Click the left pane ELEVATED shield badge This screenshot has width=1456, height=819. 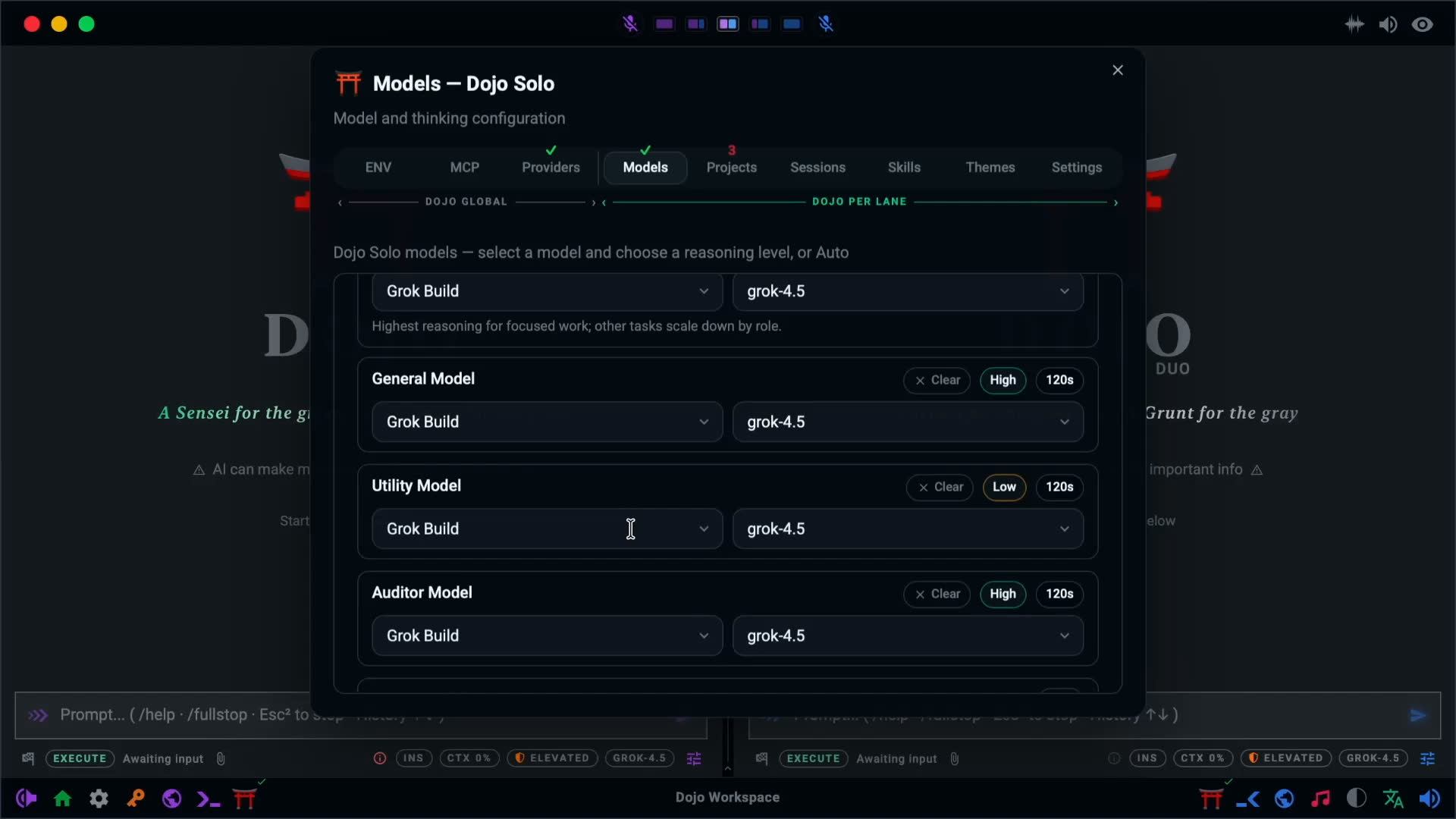(x=552, y=758)
